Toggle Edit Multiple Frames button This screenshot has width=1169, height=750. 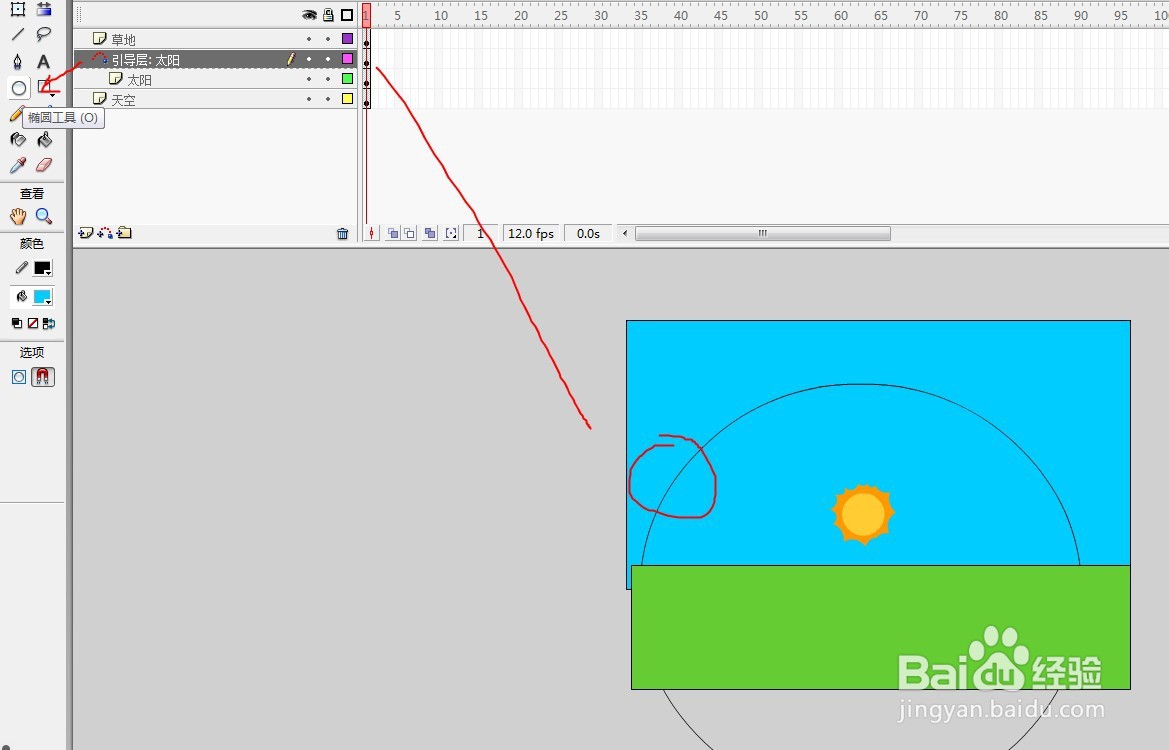pos(430,233)
